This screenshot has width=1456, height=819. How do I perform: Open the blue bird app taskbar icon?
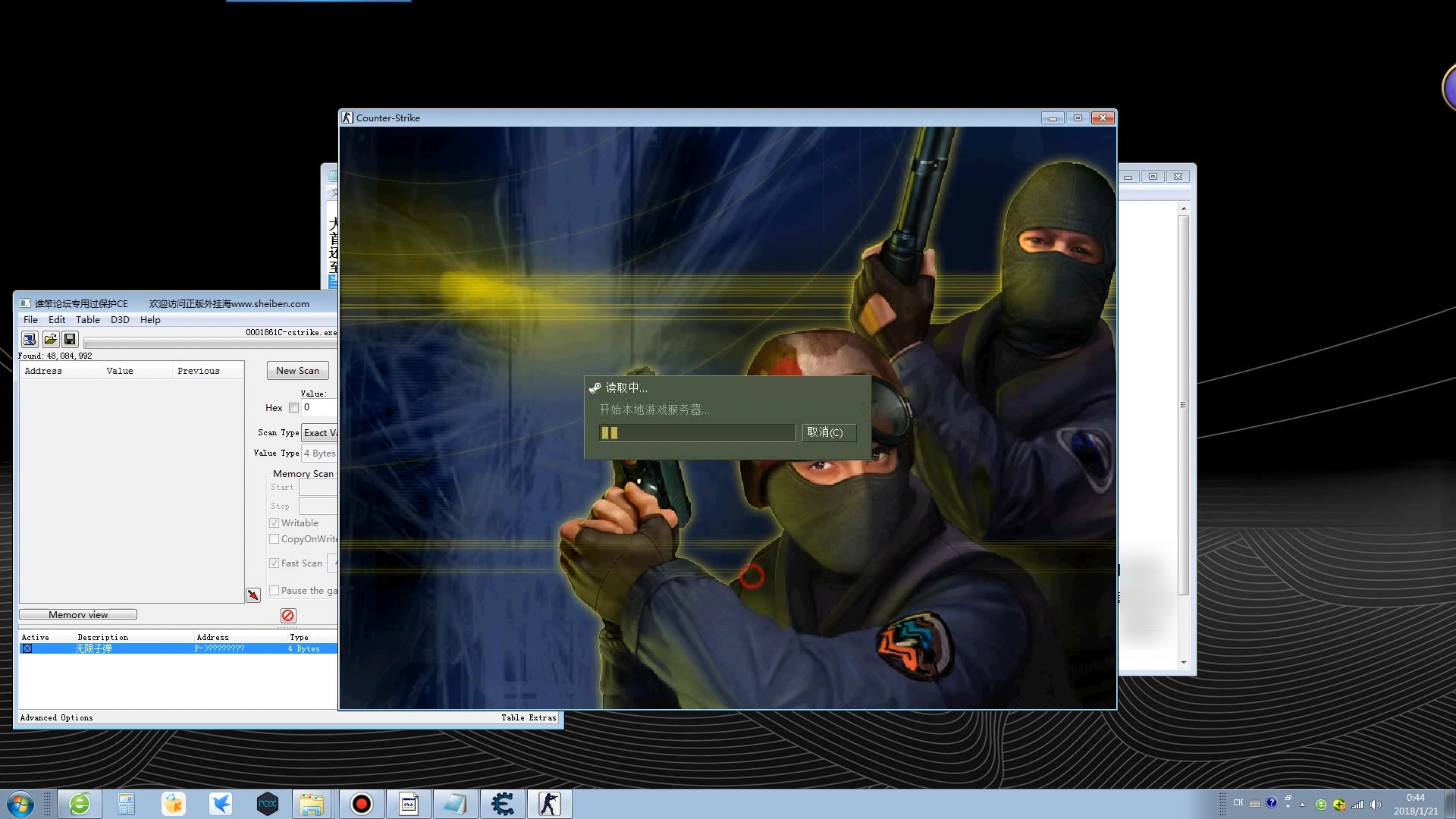tap(221, 804)
